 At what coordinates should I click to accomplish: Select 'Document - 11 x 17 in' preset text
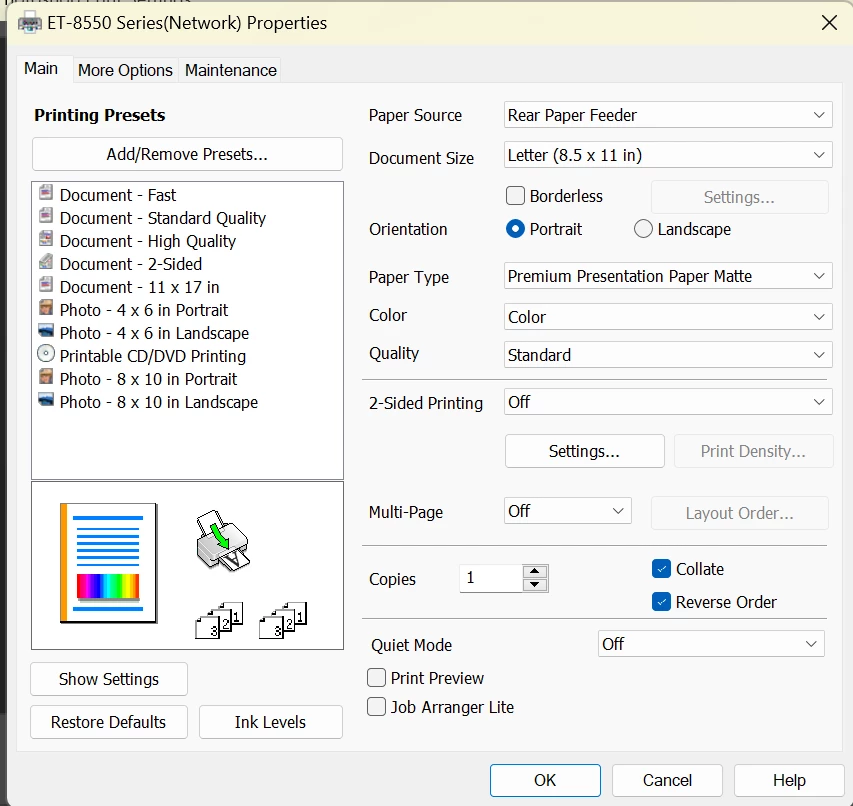139,287
